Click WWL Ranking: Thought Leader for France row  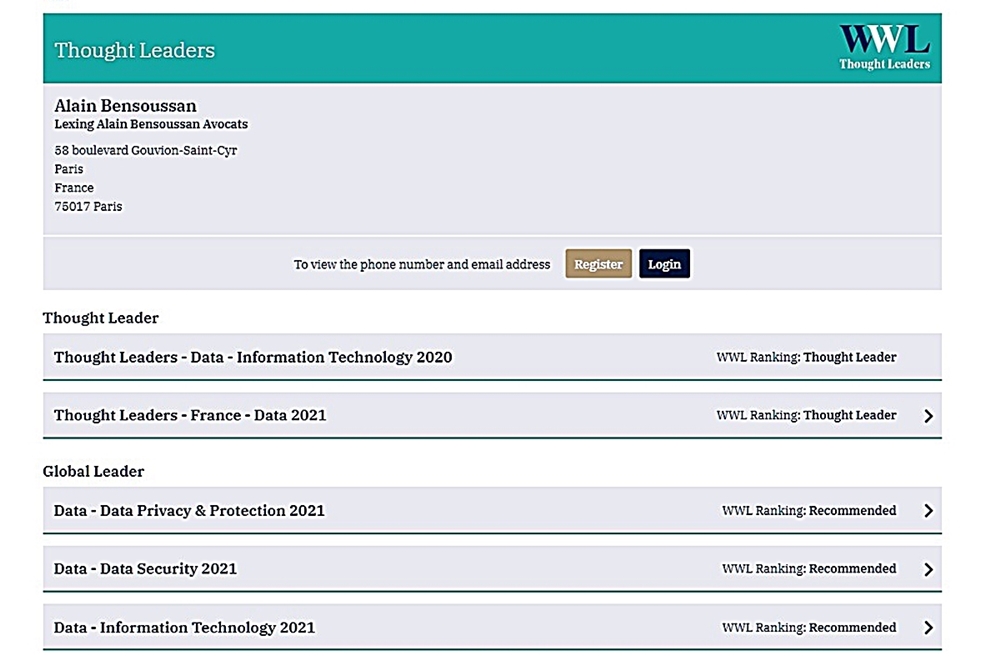pyautogui.click(x=806, y=415)
